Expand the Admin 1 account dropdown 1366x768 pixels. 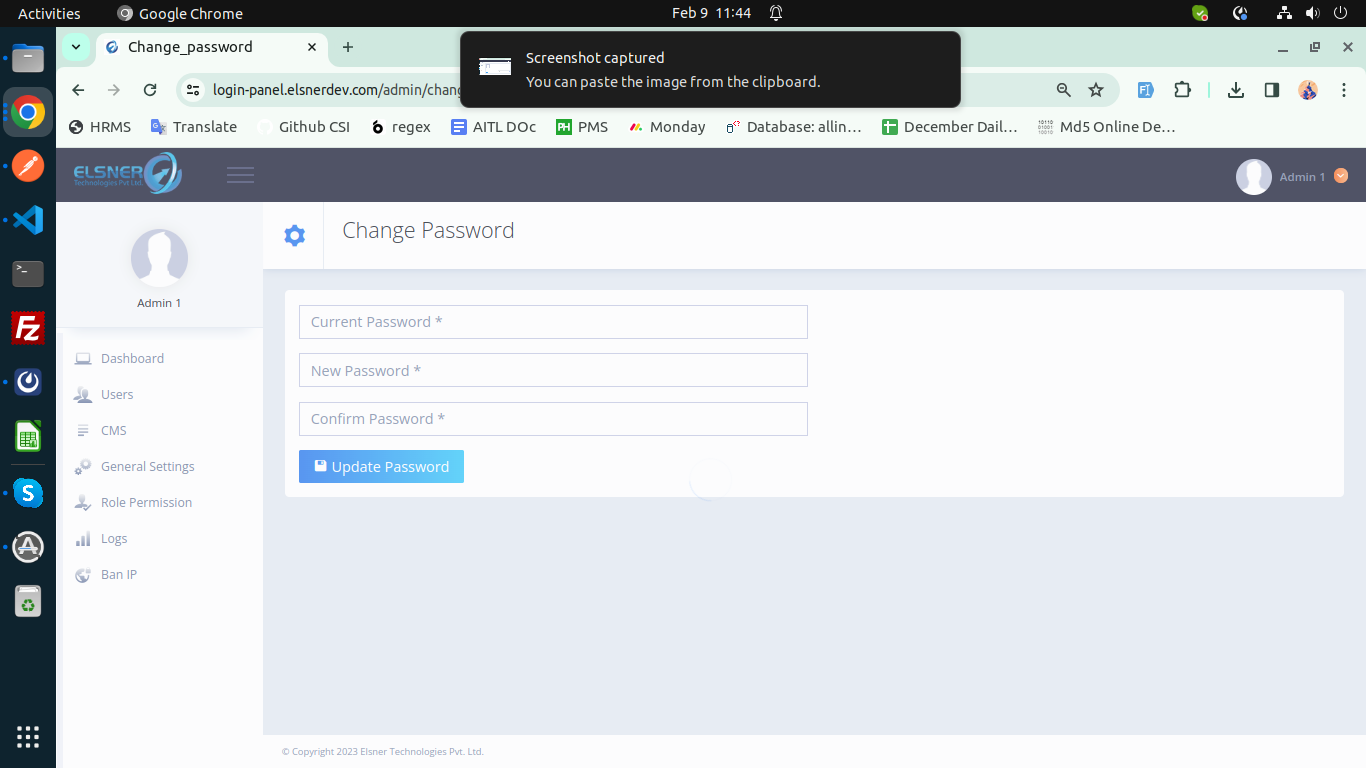(x=1341, y=175)
